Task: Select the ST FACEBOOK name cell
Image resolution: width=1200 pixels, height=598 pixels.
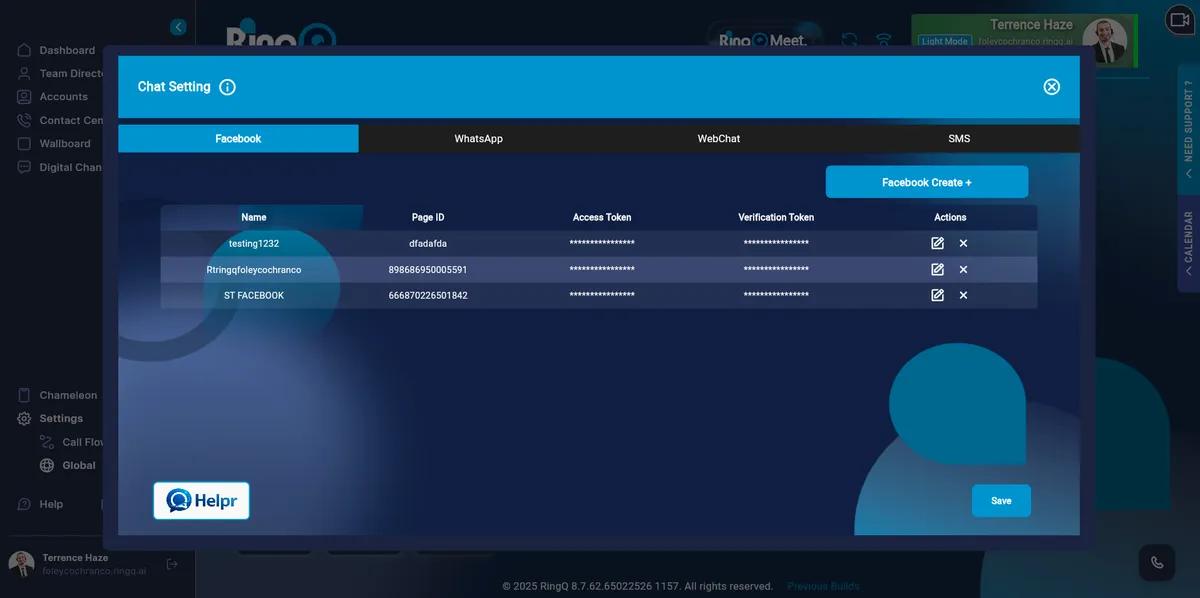Action: 254,295
